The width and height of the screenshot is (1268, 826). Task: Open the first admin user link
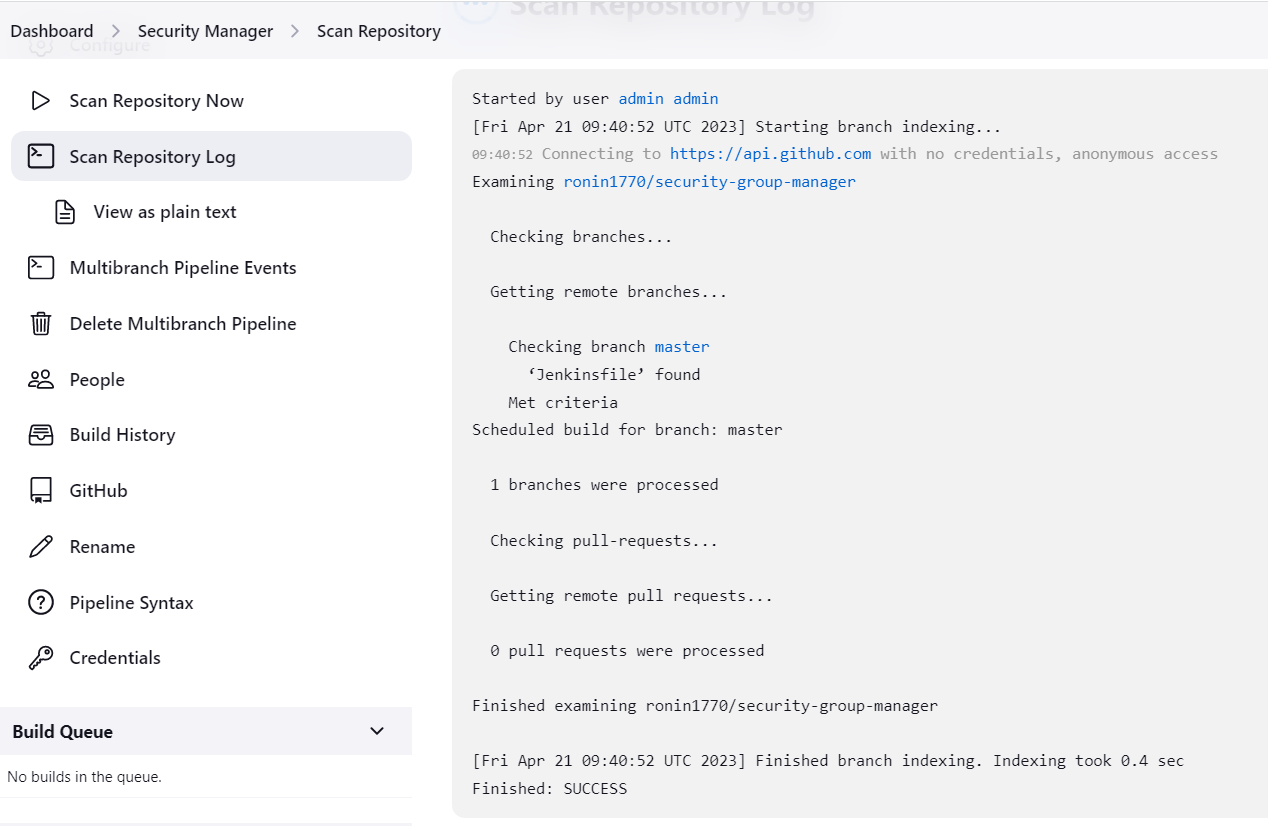641,98
